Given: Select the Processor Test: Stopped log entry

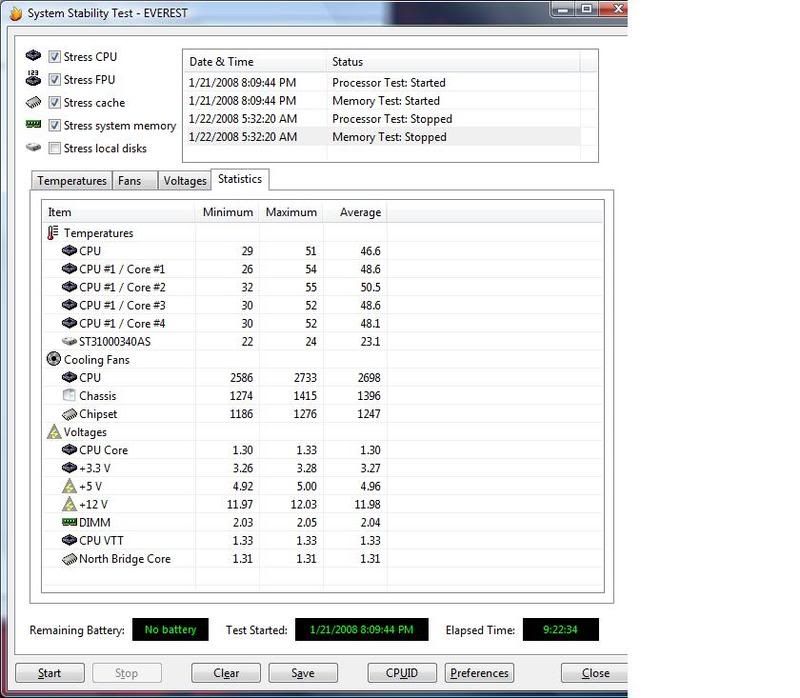Looking at the screenshot, I should 382,119.
